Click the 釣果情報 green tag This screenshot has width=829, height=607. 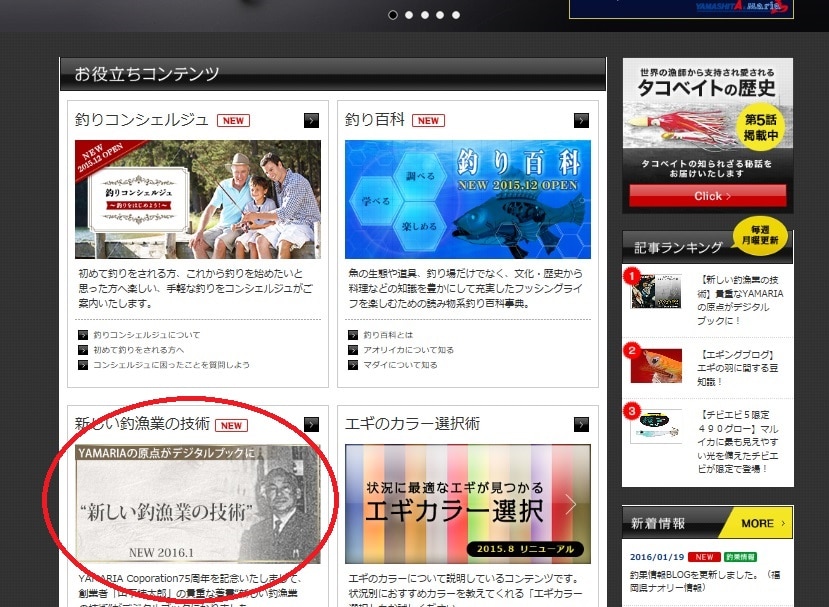[740, 557]
